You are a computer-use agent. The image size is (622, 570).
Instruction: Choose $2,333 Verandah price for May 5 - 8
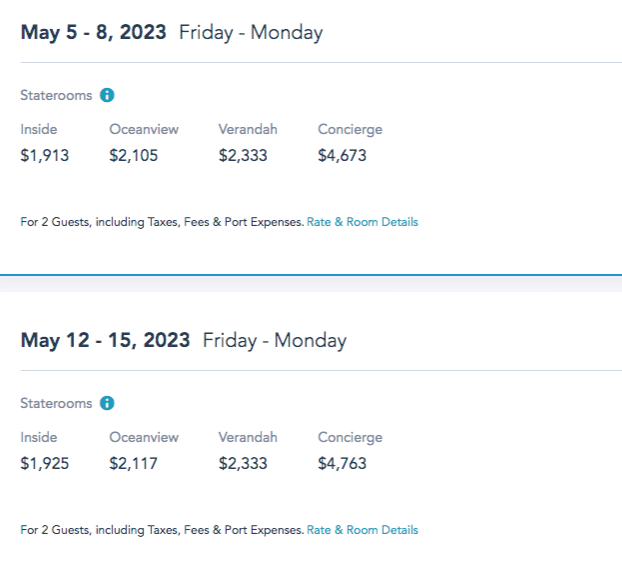pos(243,155)
